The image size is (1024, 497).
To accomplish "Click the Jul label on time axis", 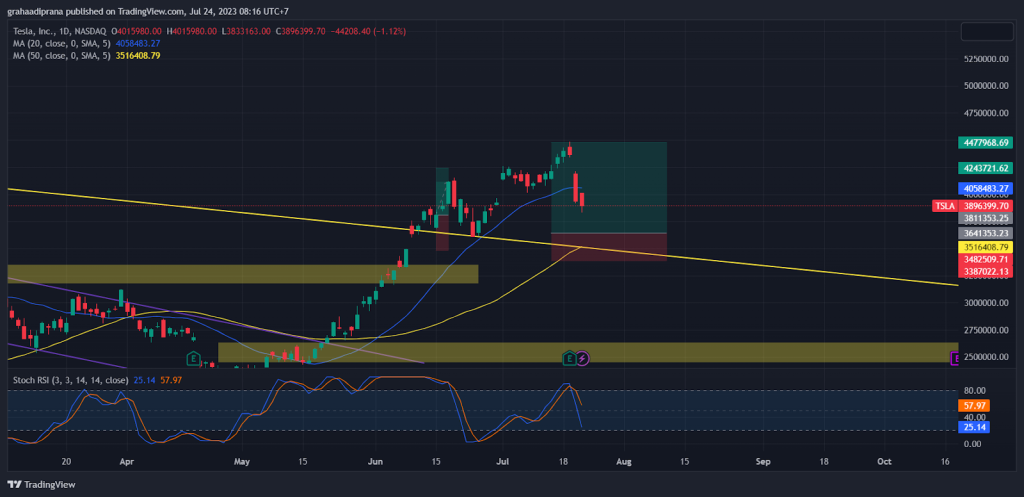I will click(x=503, y=461).
